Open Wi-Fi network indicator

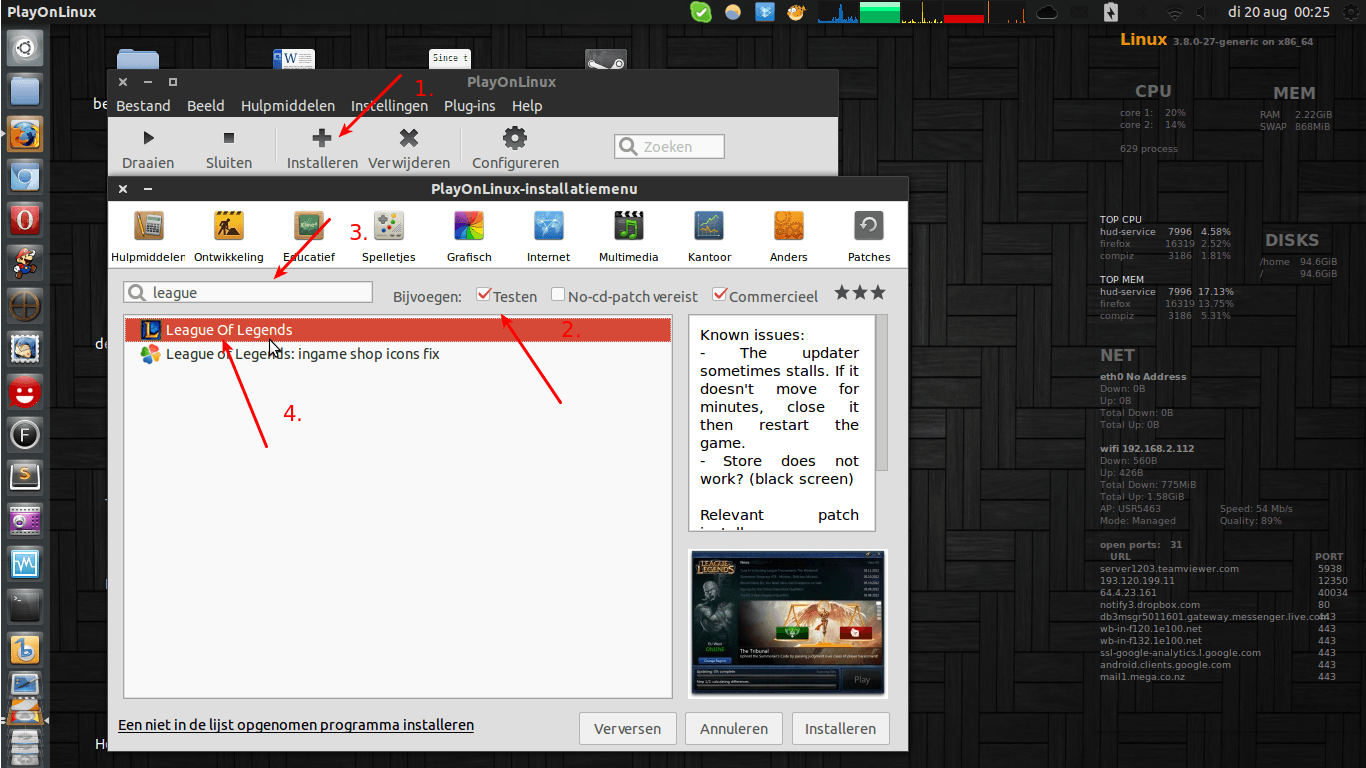(1174, 12)
